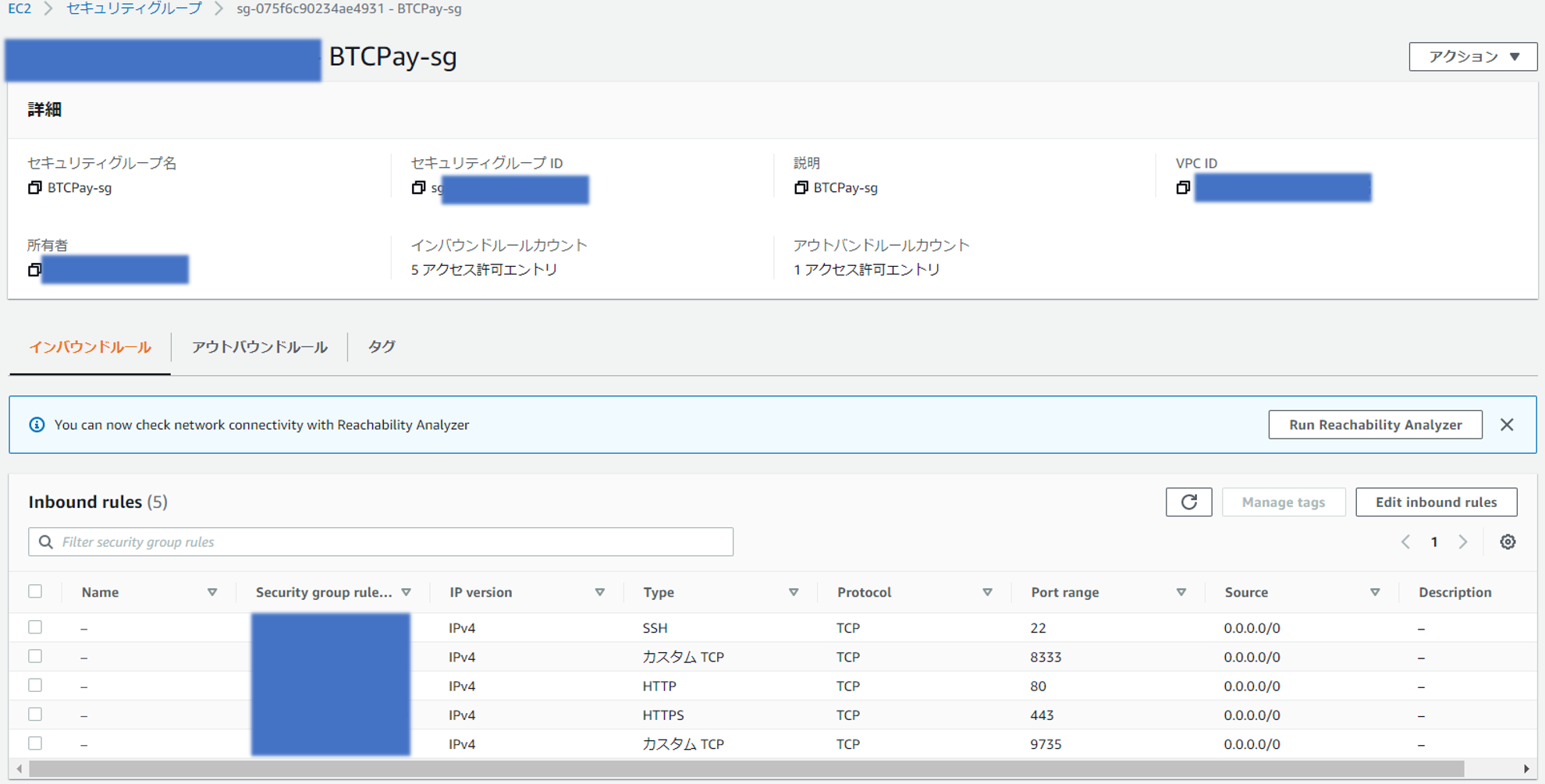Sort by the Port range column arrow
The image size is (1545, 784).
1181,593
